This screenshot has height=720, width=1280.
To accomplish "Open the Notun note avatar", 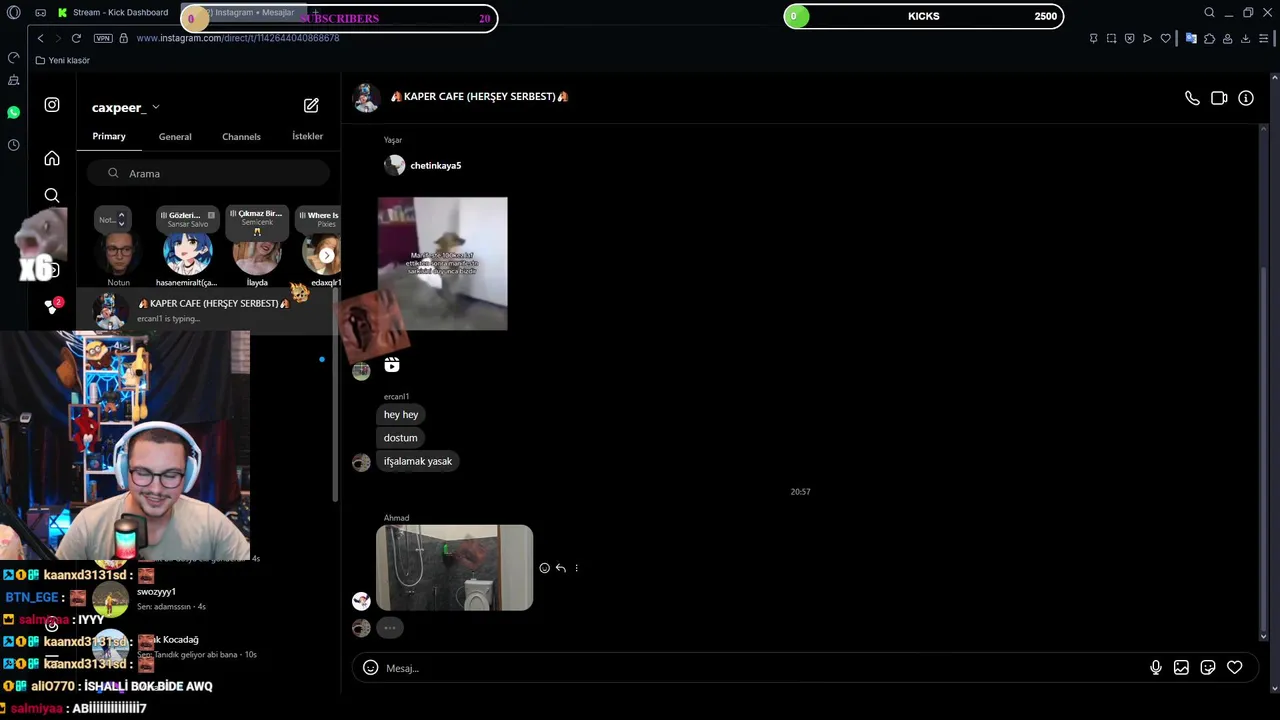I will (118, 255).
